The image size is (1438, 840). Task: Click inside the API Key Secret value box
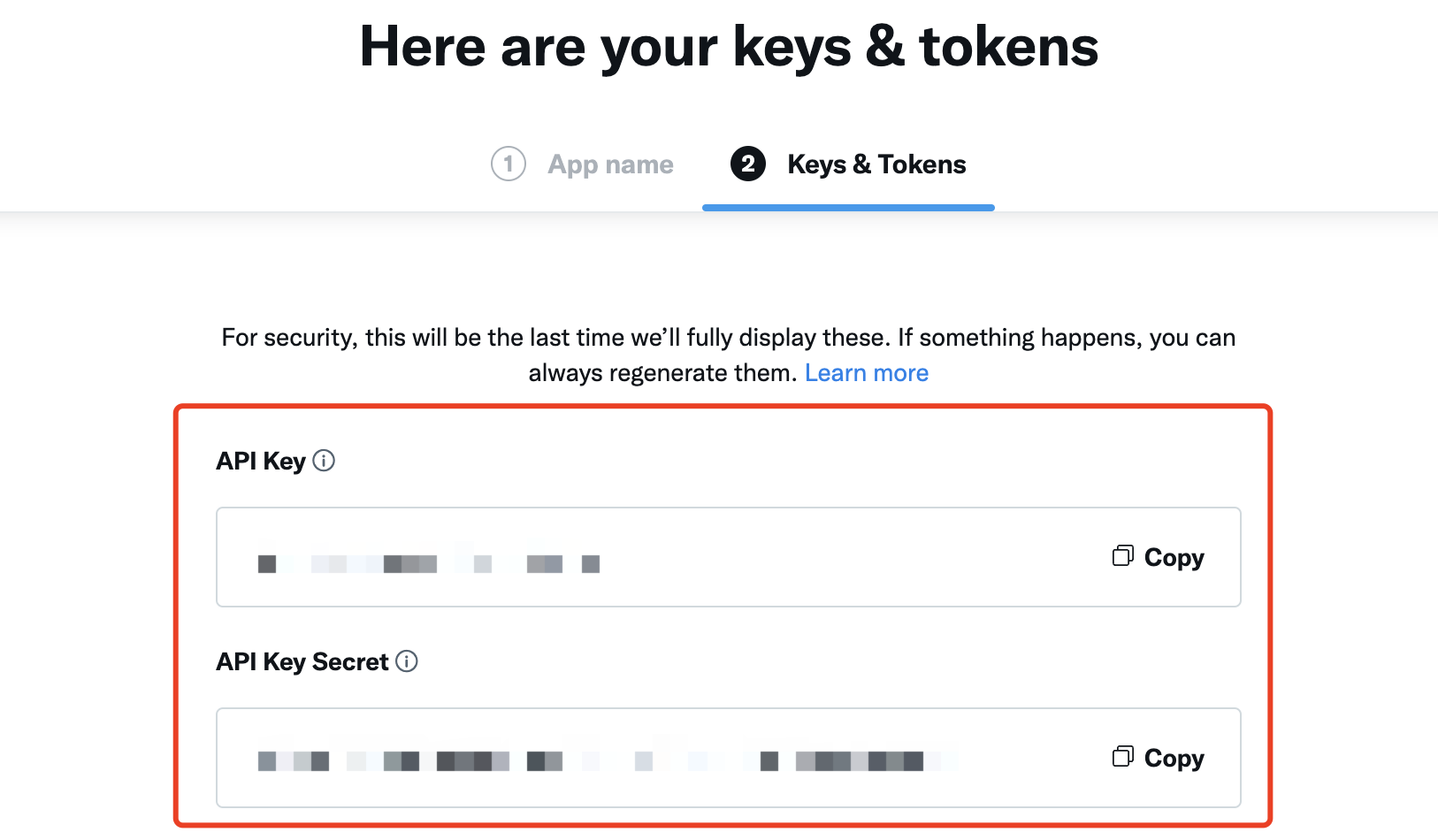[729, 758]
